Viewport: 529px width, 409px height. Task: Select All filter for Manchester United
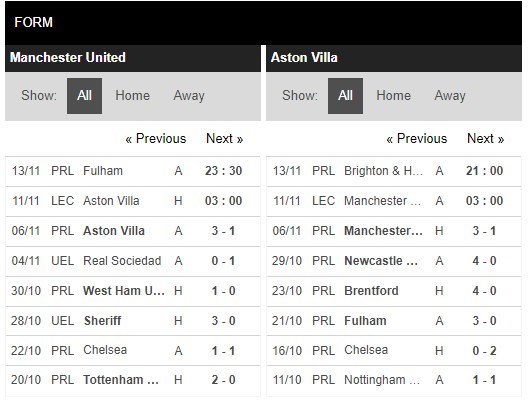84,96
